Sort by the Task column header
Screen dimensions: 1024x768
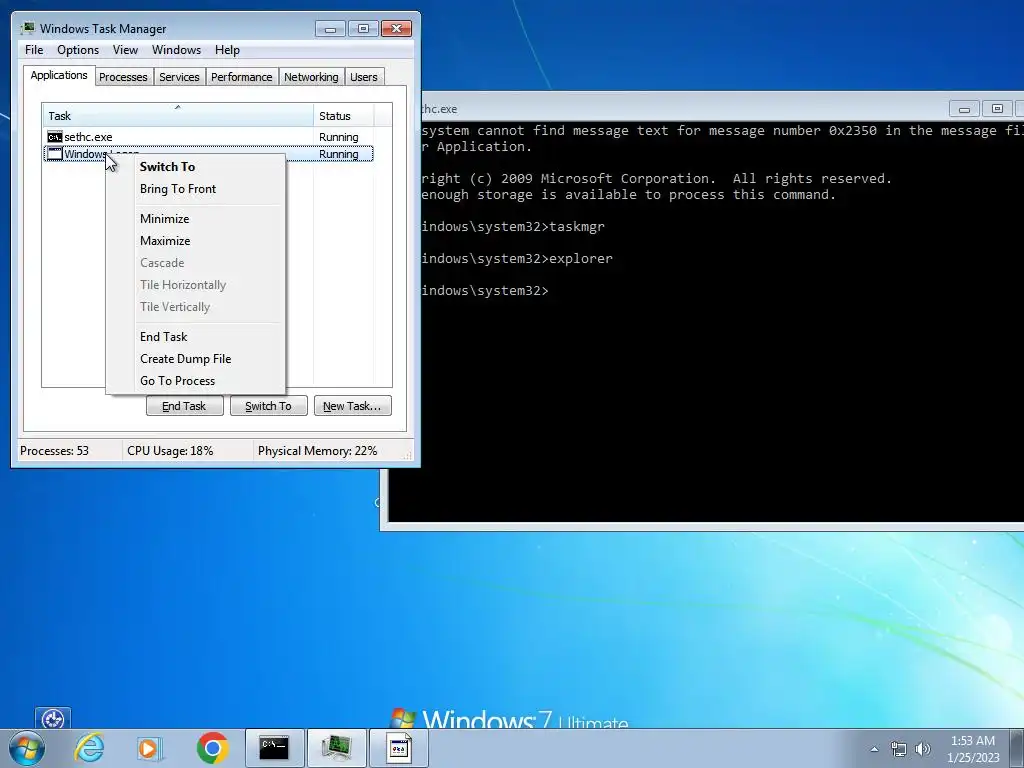coord(178,116)
